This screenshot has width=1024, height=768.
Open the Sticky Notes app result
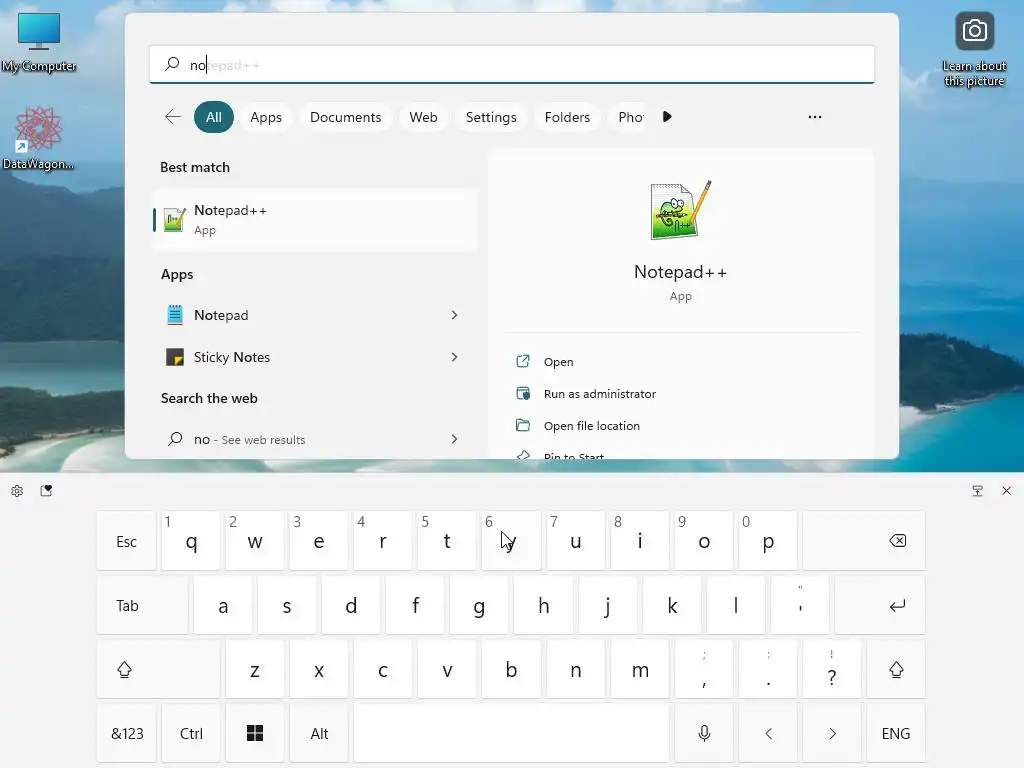pyautogui.click(x=315, y=357)
